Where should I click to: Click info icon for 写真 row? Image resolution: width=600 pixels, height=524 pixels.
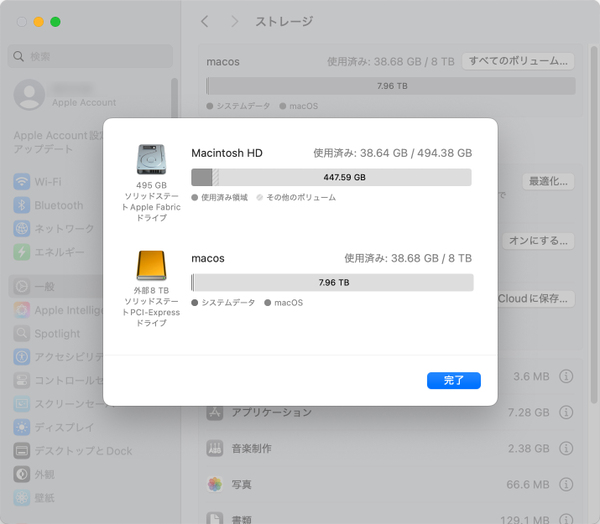(x=566, y=485)
